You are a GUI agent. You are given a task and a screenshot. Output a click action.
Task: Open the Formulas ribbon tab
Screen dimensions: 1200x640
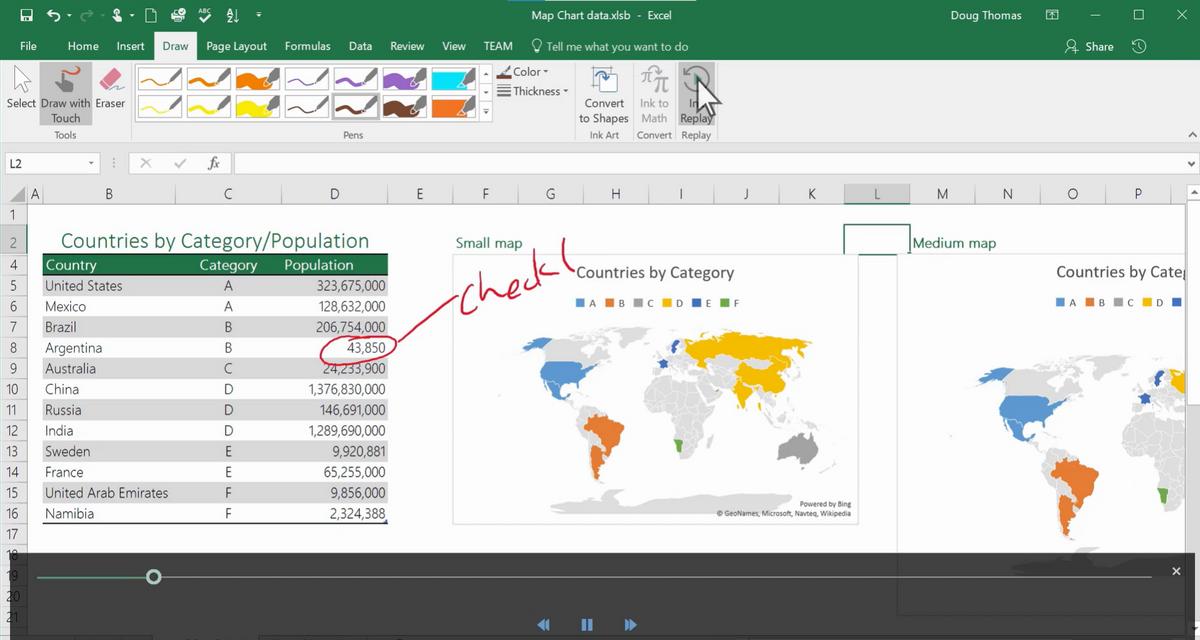tap(307, 46)
